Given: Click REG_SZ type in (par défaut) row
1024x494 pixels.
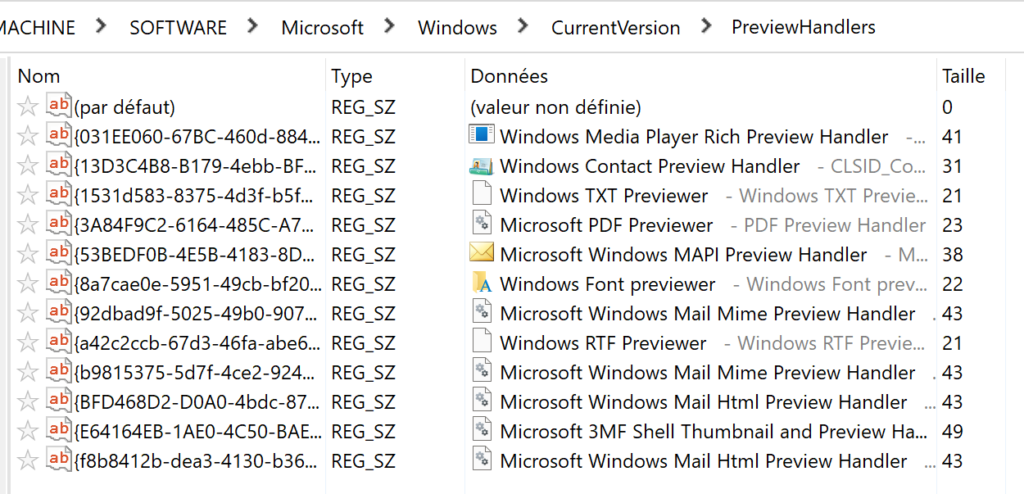Looking at the screenshot, I should (x=364, y=107).
